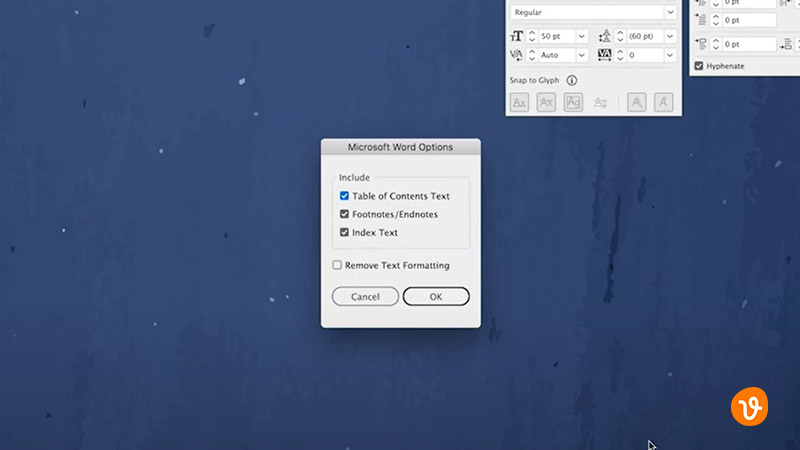The image size is (800, 450).
Task: Adjust the 50 pt font size stepper
Action: [532, 36]
